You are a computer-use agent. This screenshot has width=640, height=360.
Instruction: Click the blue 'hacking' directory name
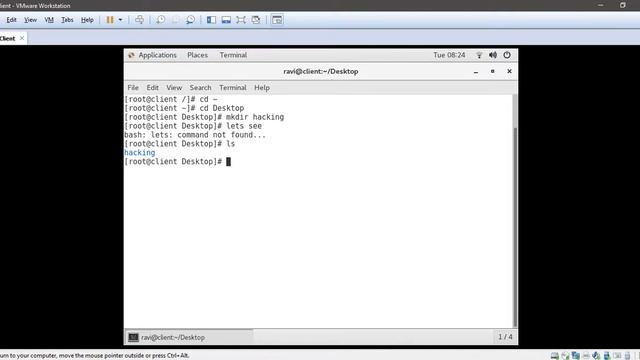tap(140, 153)
